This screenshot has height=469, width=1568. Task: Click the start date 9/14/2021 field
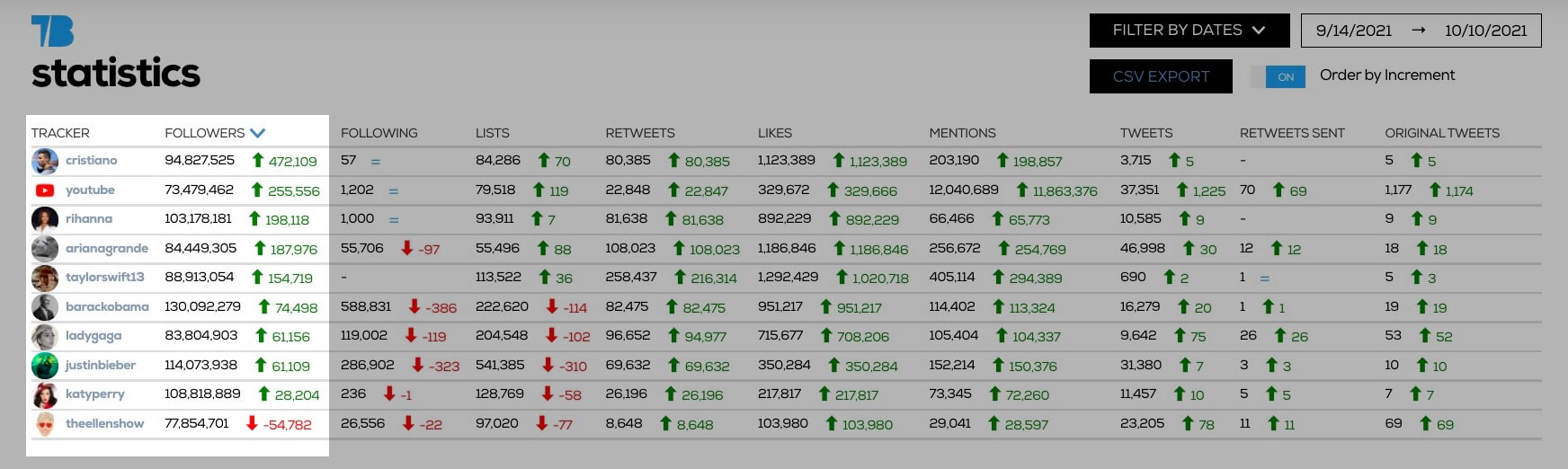click(1353, 31)
